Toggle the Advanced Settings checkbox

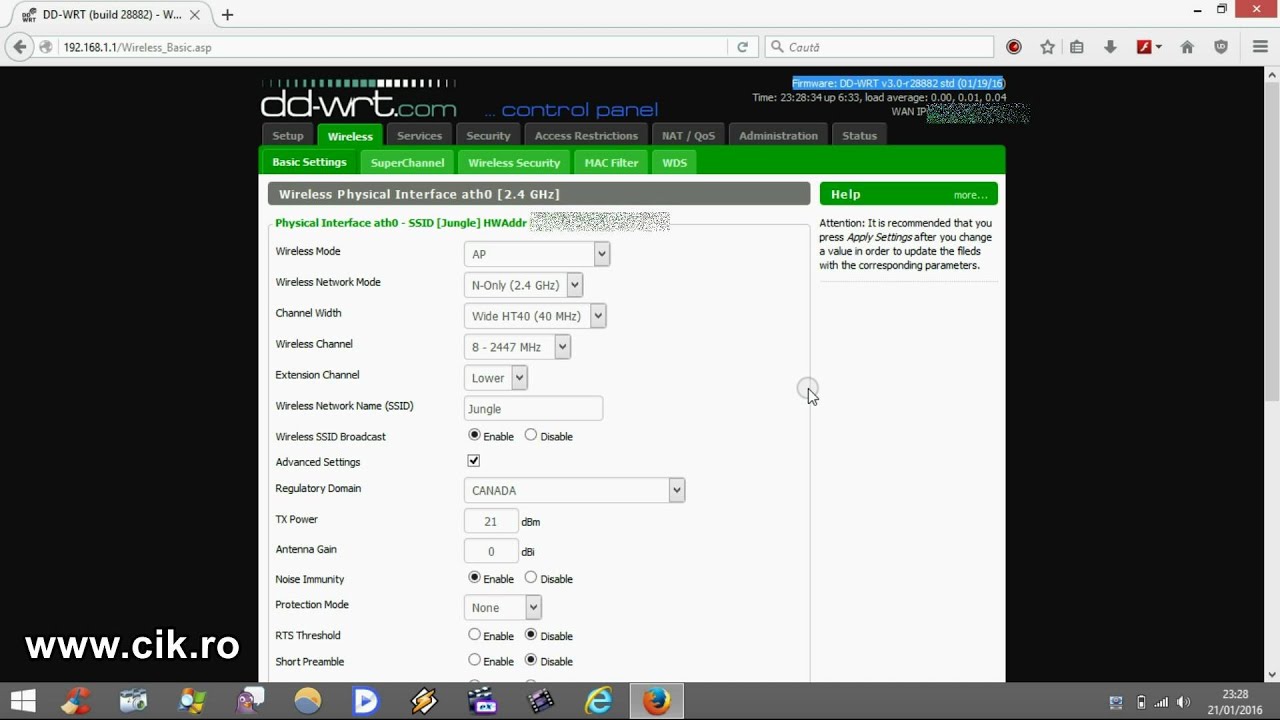click(x=474, y=461)
